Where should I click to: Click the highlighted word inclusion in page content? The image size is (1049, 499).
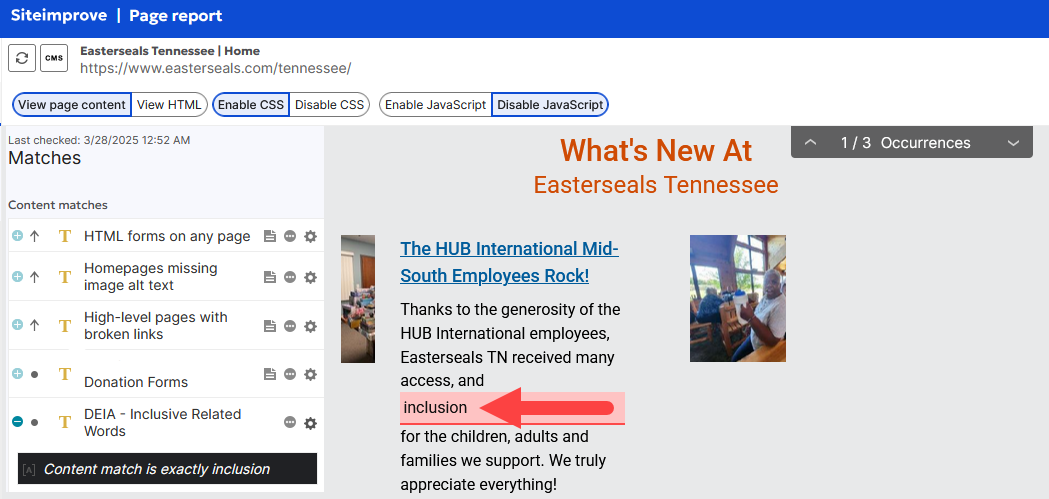[x=436, y=407]
